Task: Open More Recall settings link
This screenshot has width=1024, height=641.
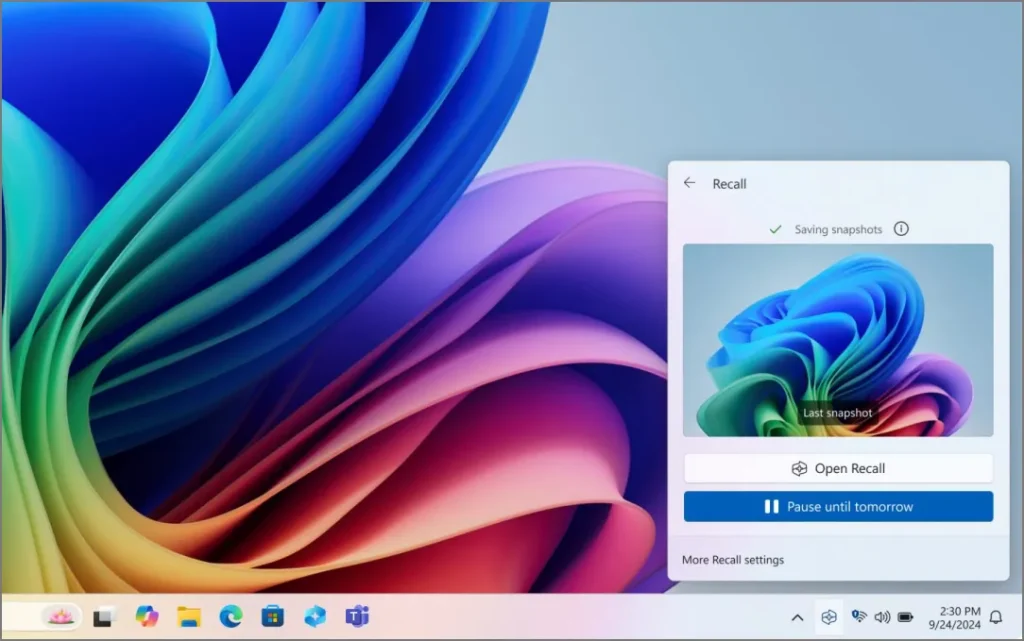Action: click(x=733, y=559)
